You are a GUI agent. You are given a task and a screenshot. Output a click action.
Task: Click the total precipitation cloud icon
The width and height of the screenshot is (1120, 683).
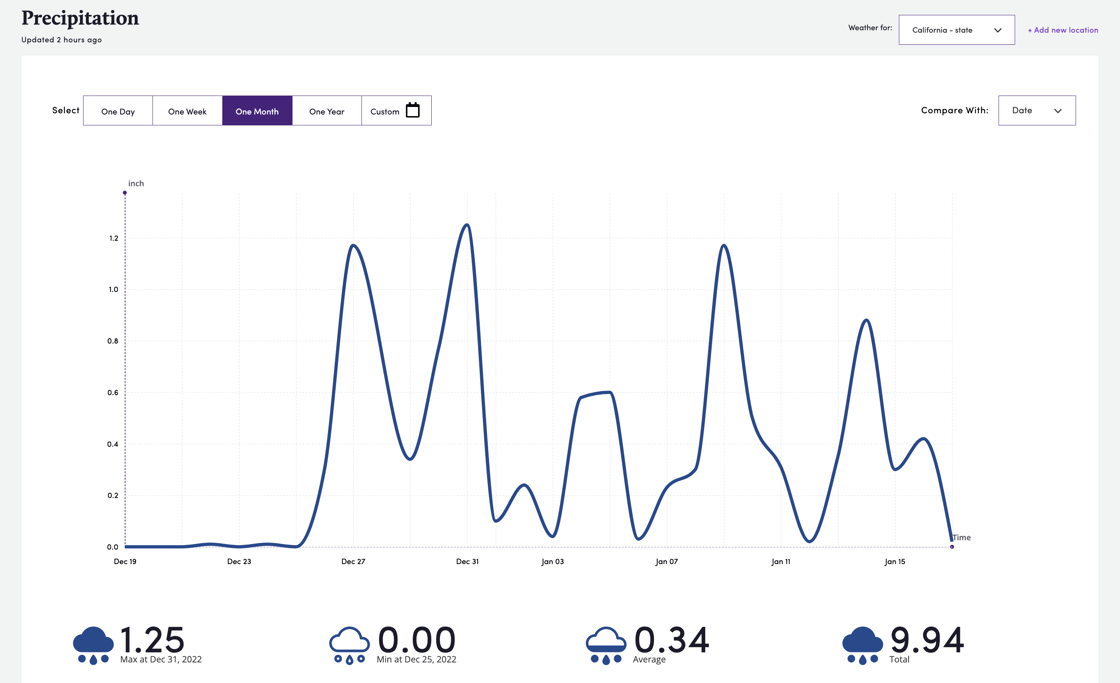click(862, 645)
